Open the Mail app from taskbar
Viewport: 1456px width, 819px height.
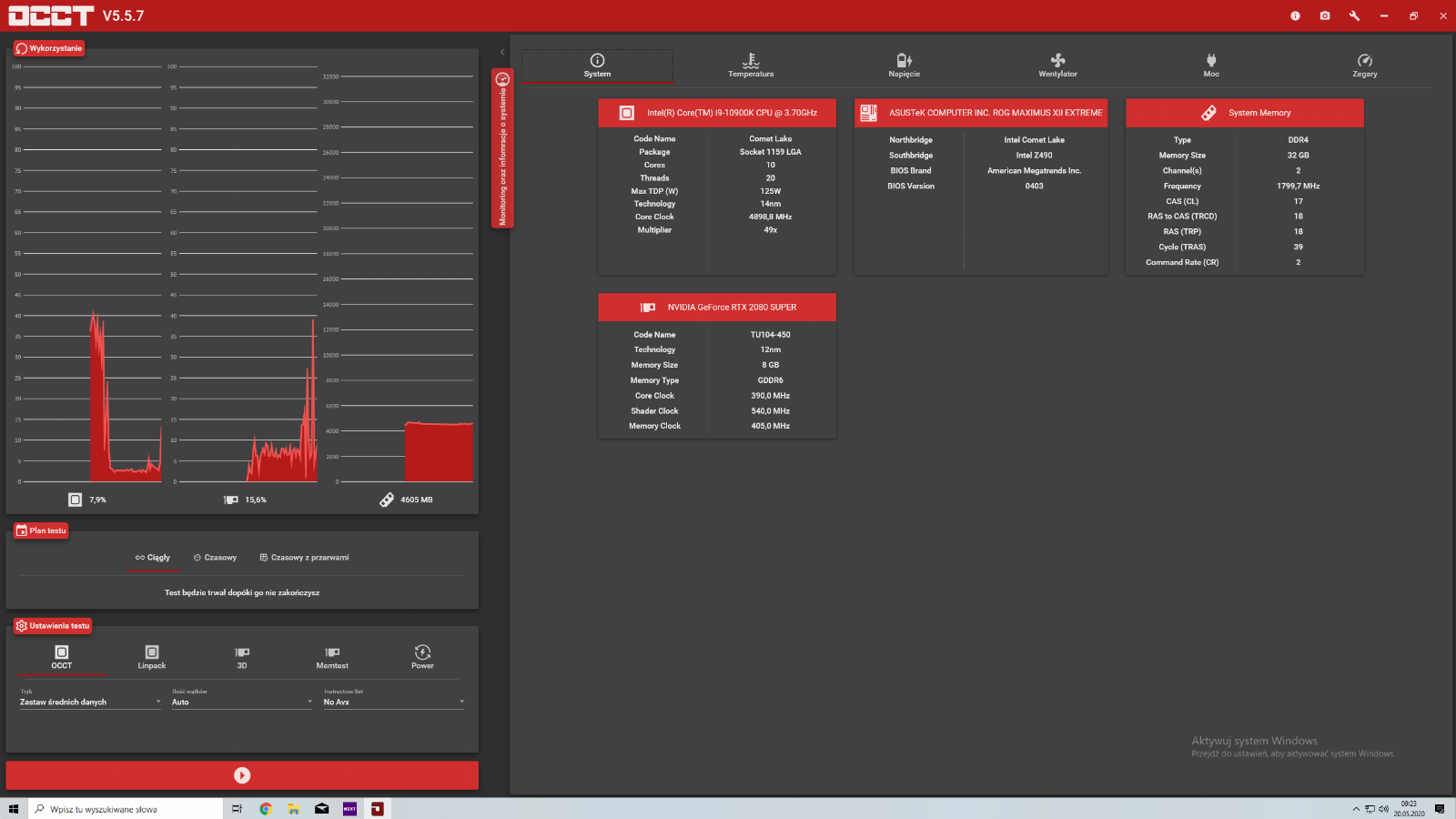pos(321,809)
